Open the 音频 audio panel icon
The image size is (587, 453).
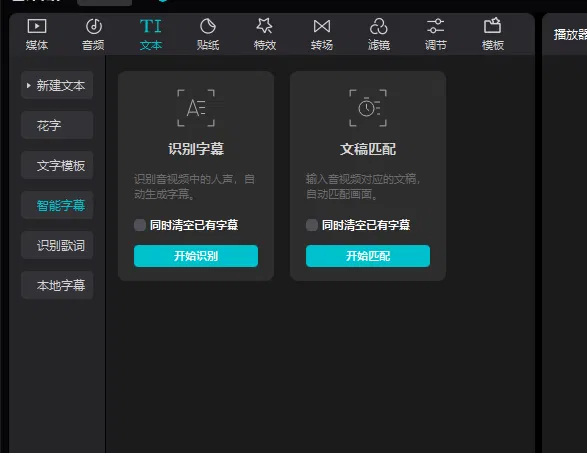94,26
